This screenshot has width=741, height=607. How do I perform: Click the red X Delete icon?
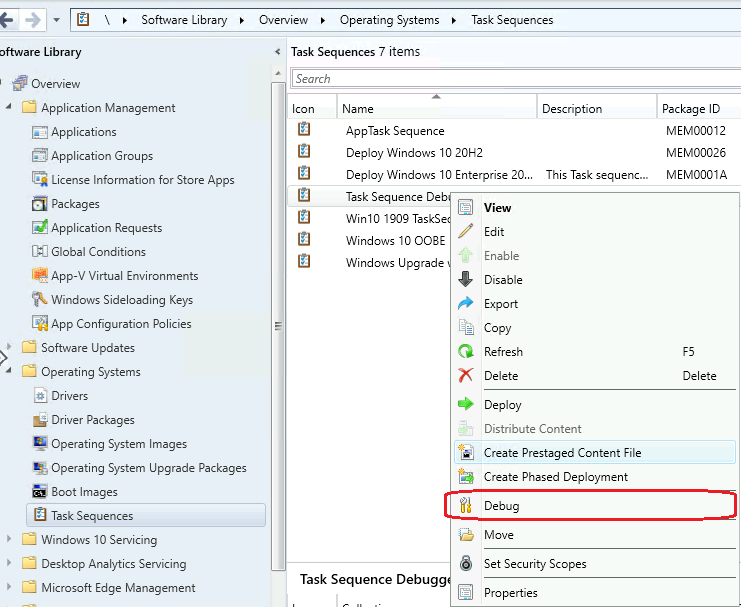[x=465, y=375]
